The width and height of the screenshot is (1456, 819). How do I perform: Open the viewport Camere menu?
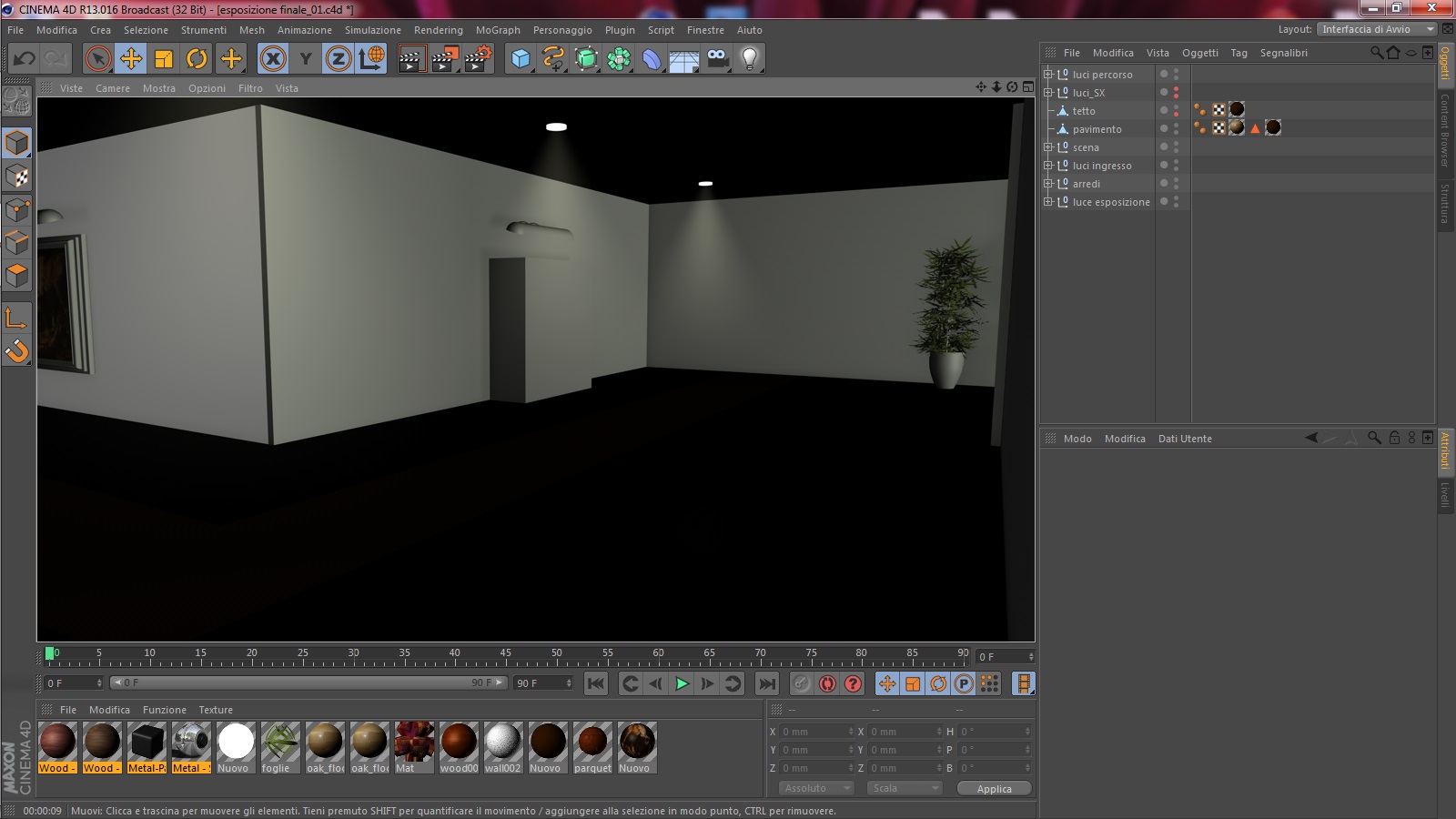pos(113,88)
